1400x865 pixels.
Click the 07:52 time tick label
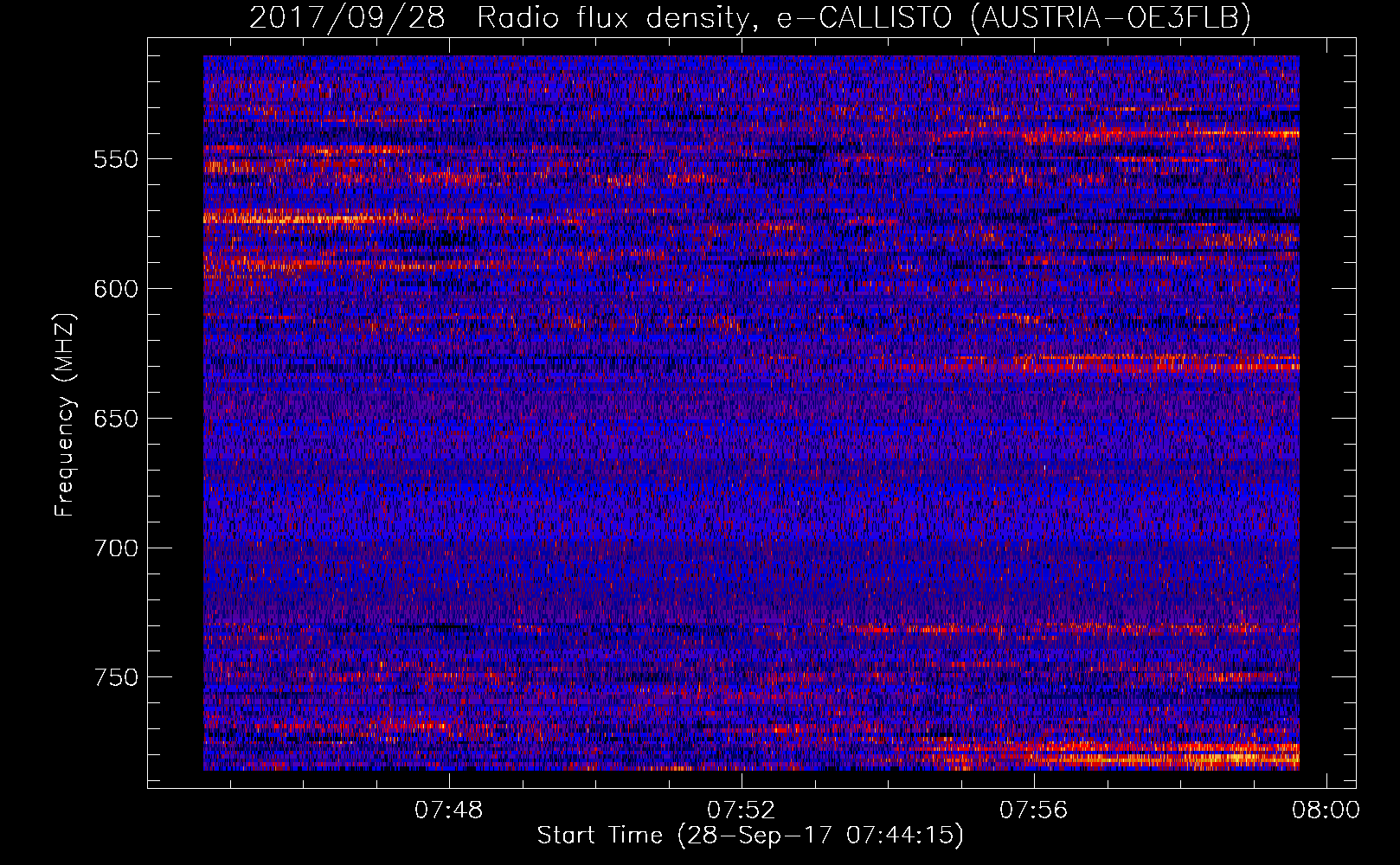[x=741, y=811]
